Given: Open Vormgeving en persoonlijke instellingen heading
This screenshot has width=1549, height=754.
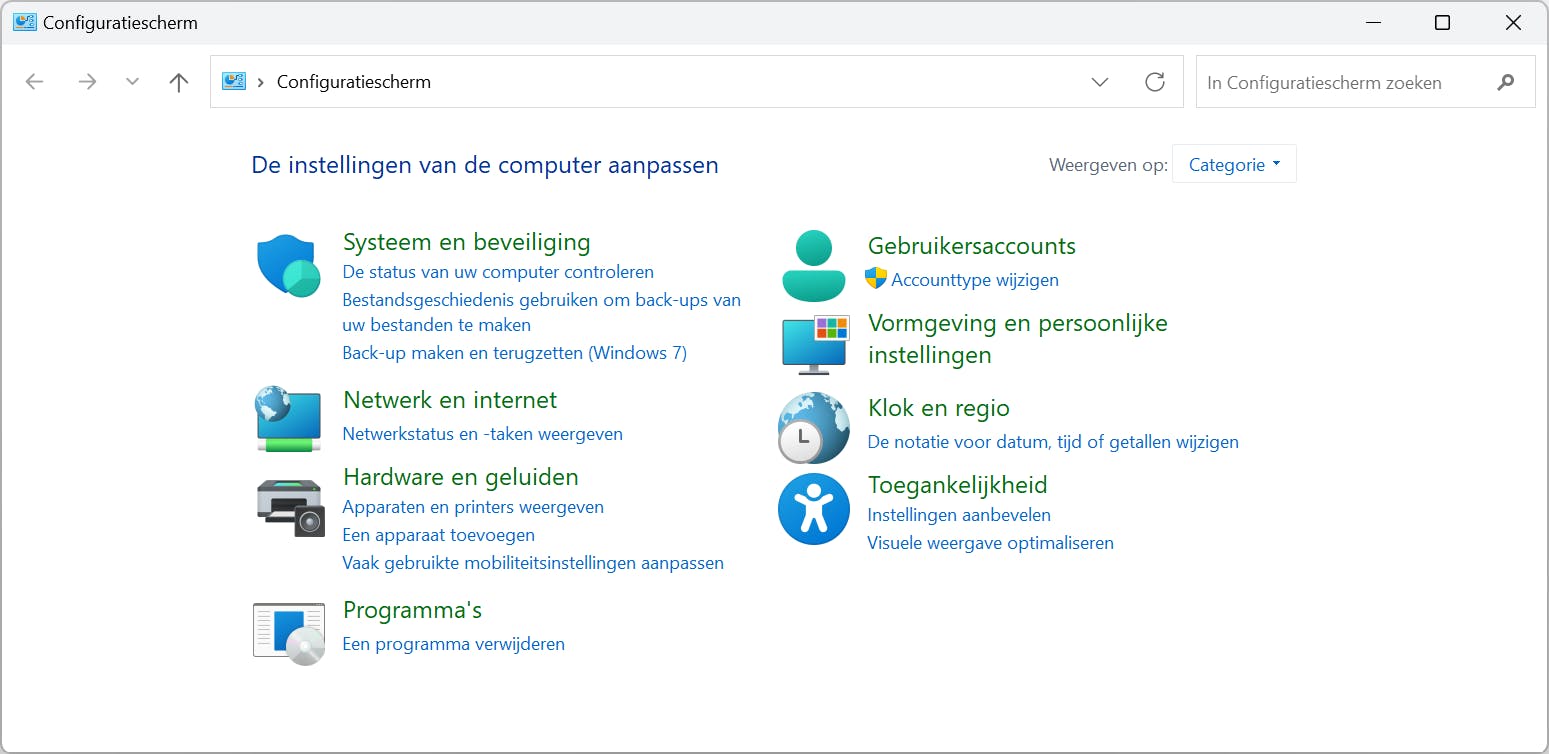Looking at the screenshot, I should (x=1018, y=339).
